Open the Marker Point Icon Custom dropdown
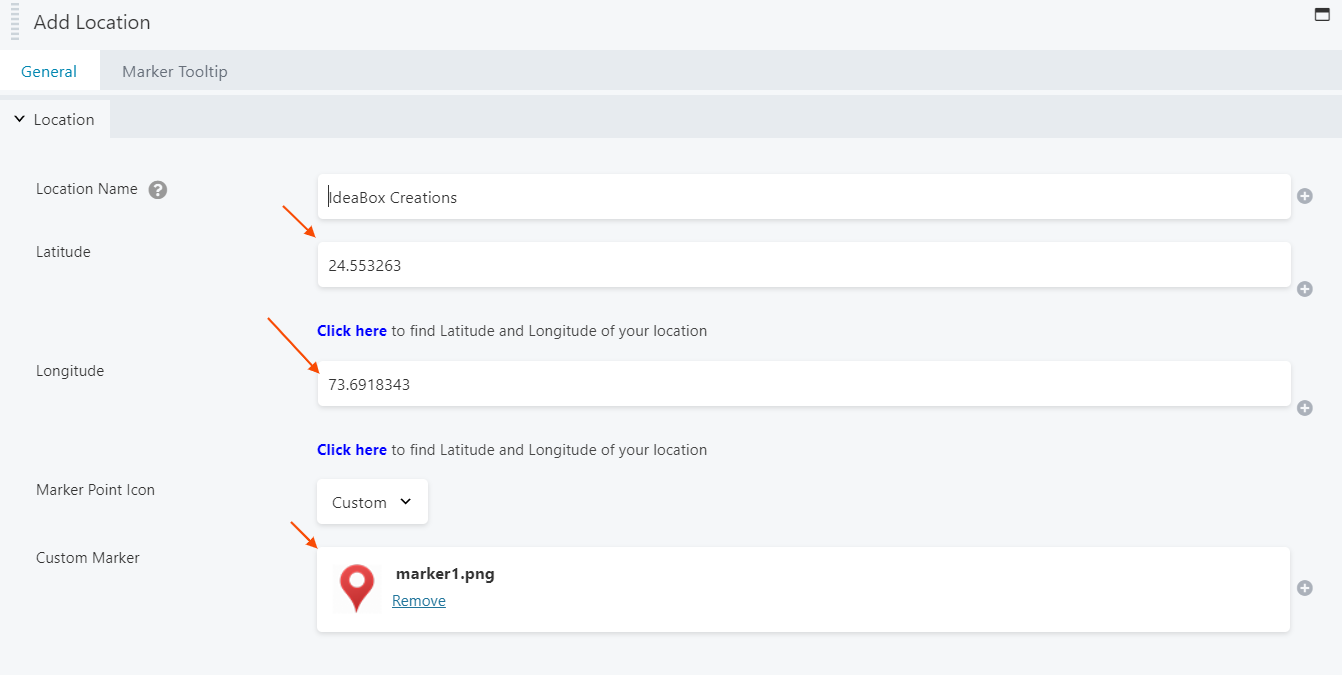 (x=372, y=502)
